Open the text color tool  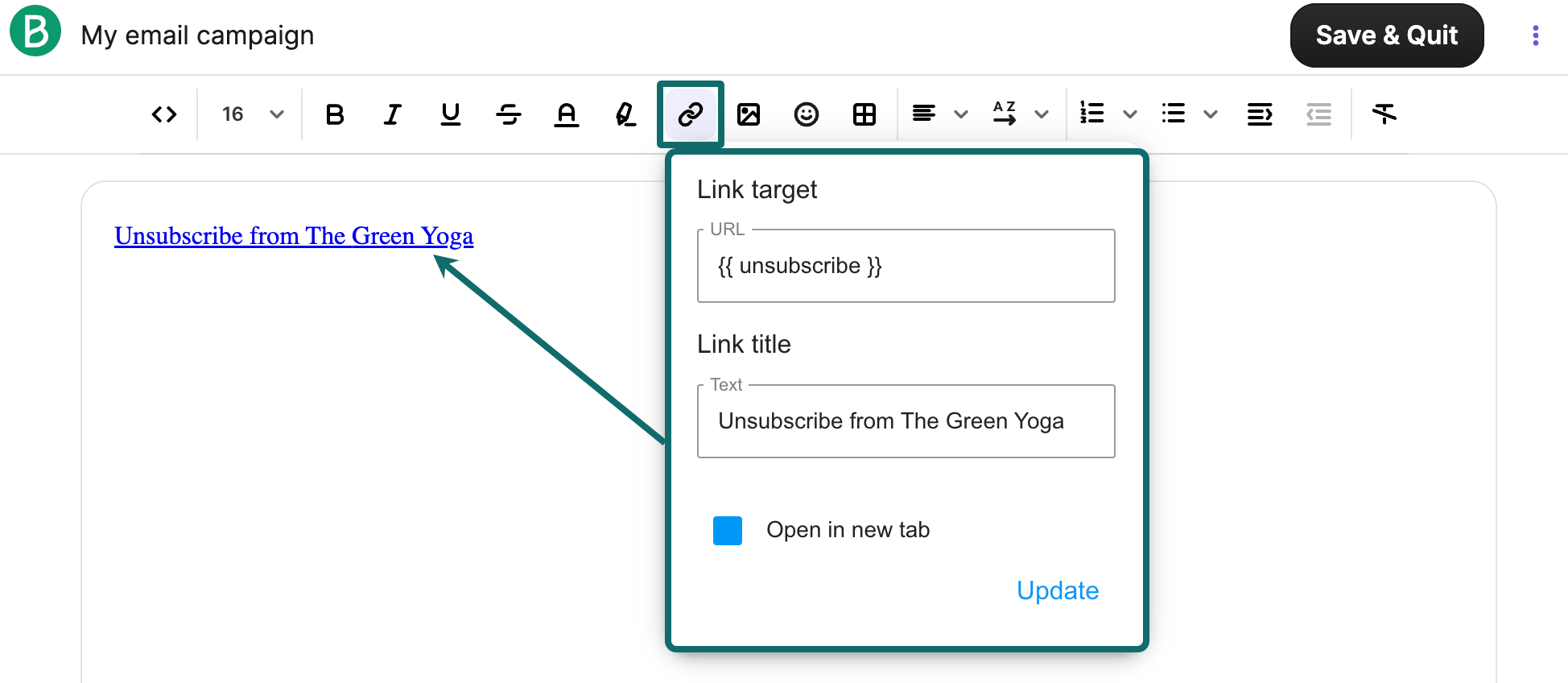coord(567,114)
